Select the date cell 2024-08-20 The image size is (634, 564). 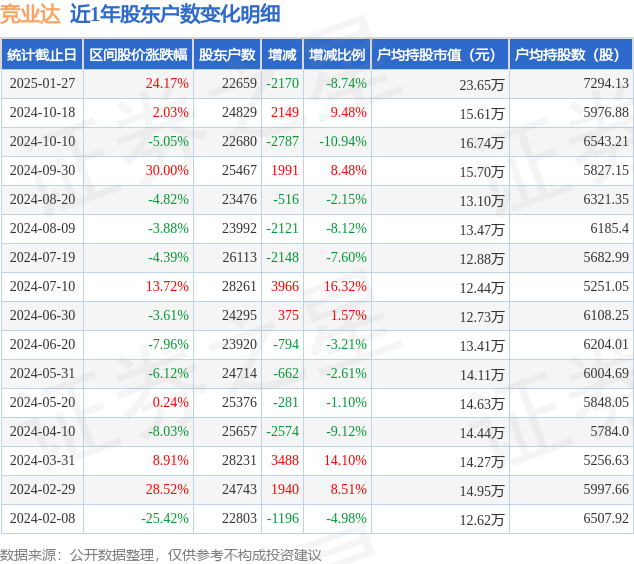point(42,199)
